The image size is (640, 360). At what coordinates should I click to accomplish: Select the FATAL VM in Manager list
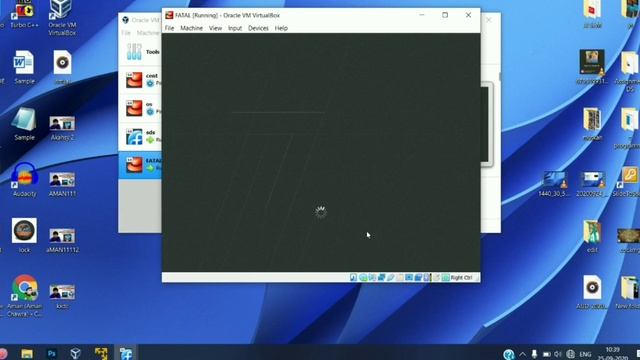[x=140, y=164]
